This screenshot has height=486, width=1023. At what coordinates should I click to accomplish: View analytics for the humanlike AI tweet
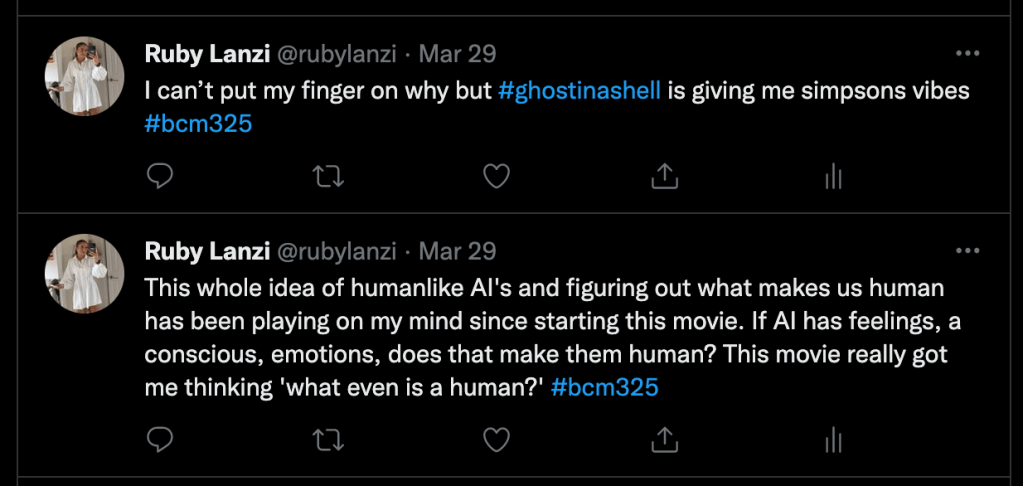pyautogui.click(x=832, y=439)
